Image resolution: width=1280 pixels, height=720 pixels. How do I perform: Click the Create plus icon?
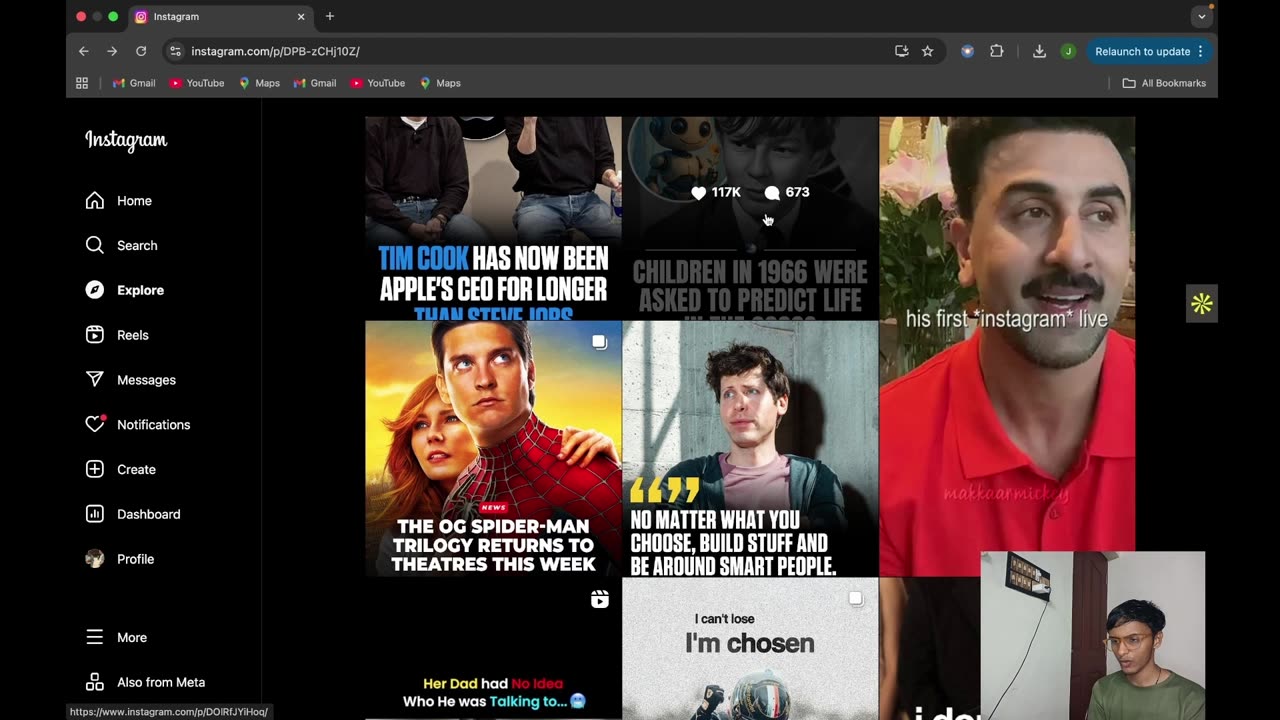(x=95, y=469)
